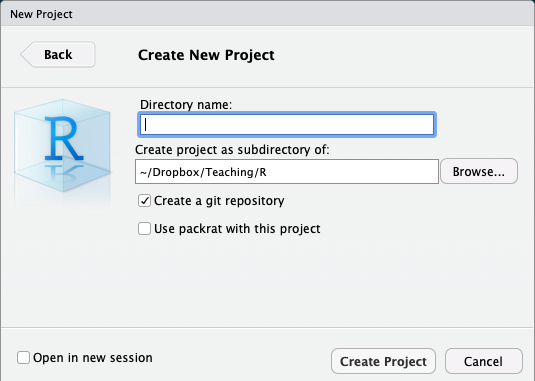Click the checkmark inside git repository box

(145, 201)
